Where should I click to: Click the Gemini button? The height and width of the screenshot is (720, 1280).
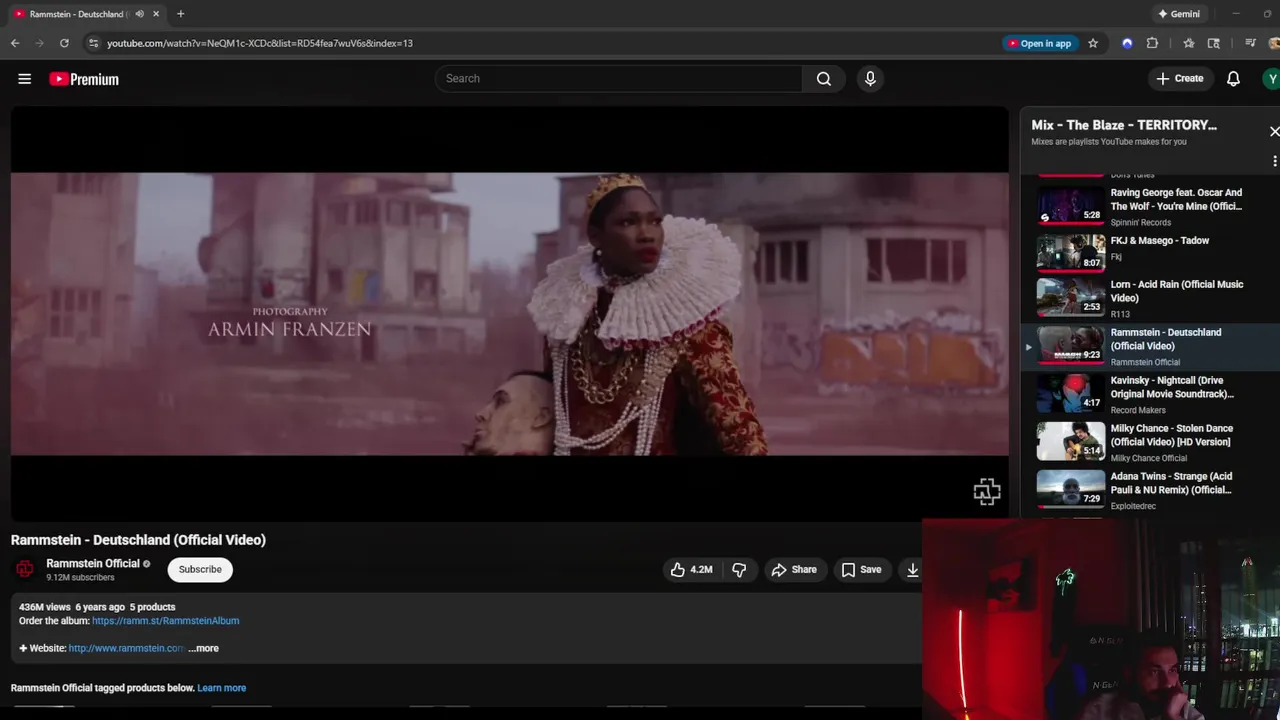click(x=1178, y=14)
